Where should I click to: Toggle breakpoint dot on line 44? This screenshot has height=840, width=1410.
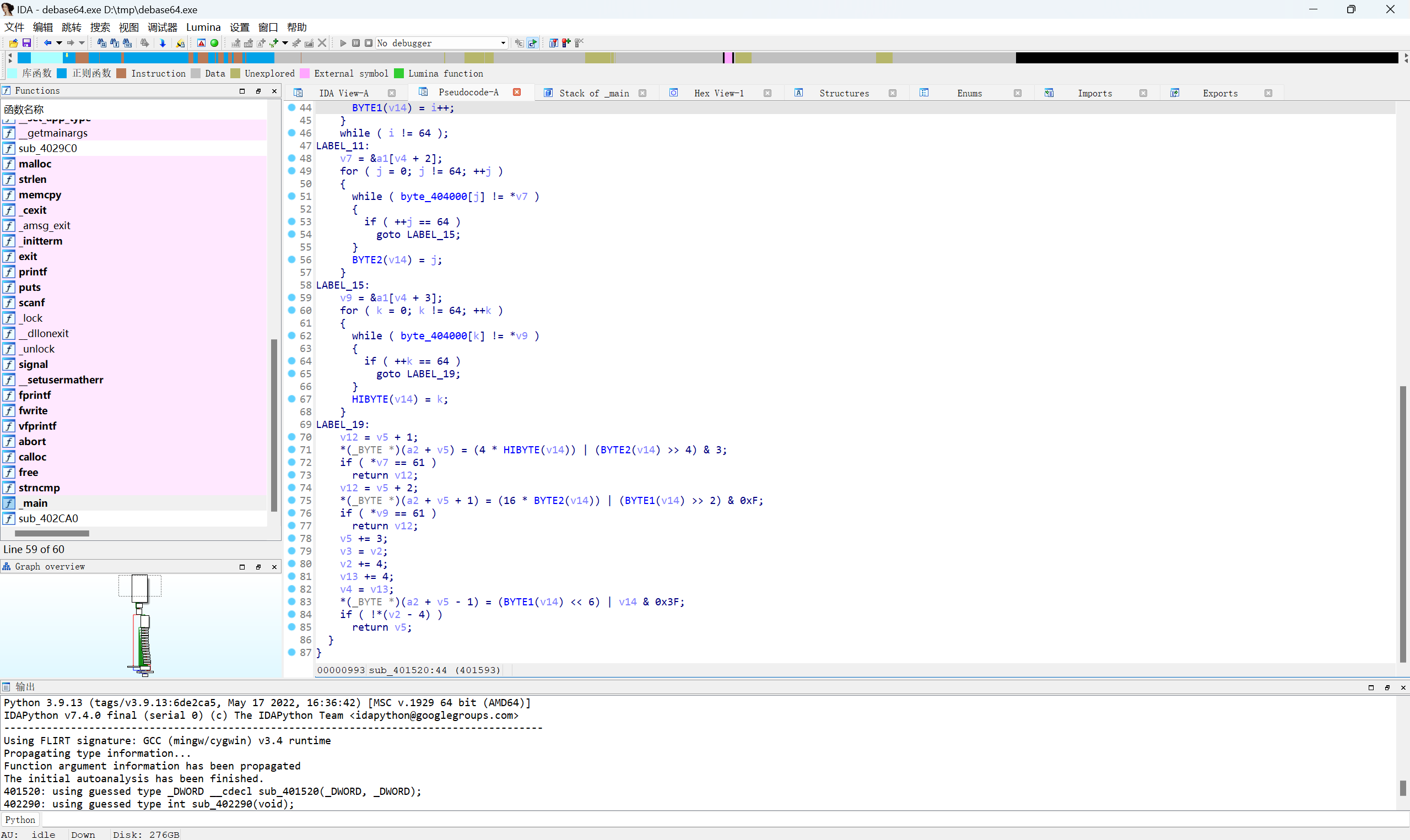[291, 107]
